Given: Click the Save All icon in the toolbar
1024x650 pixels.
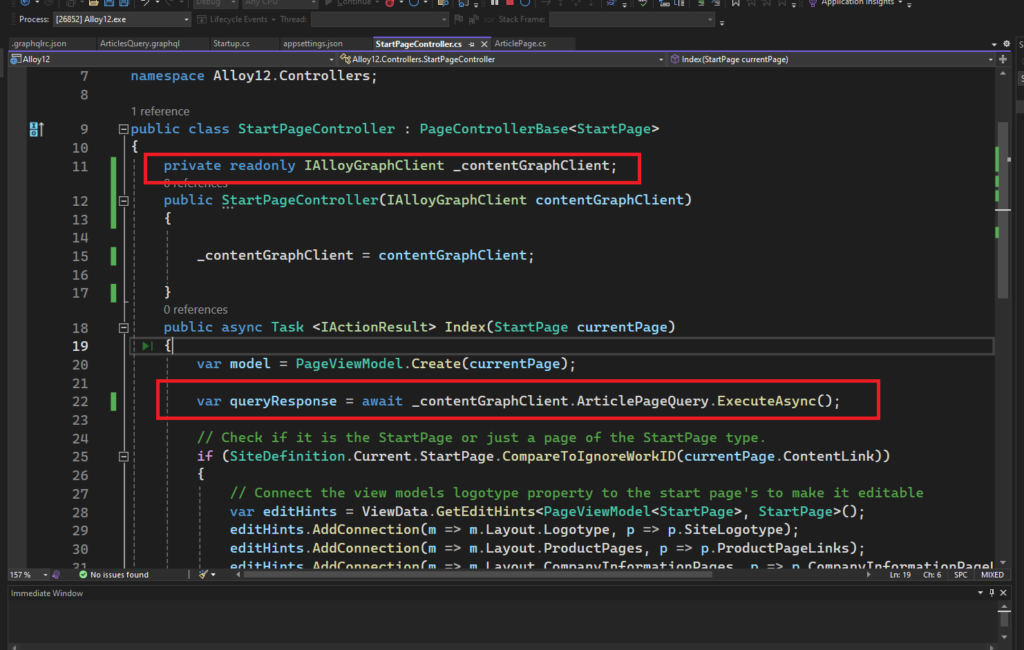Looking at the screenshot, I should [123, 4].
